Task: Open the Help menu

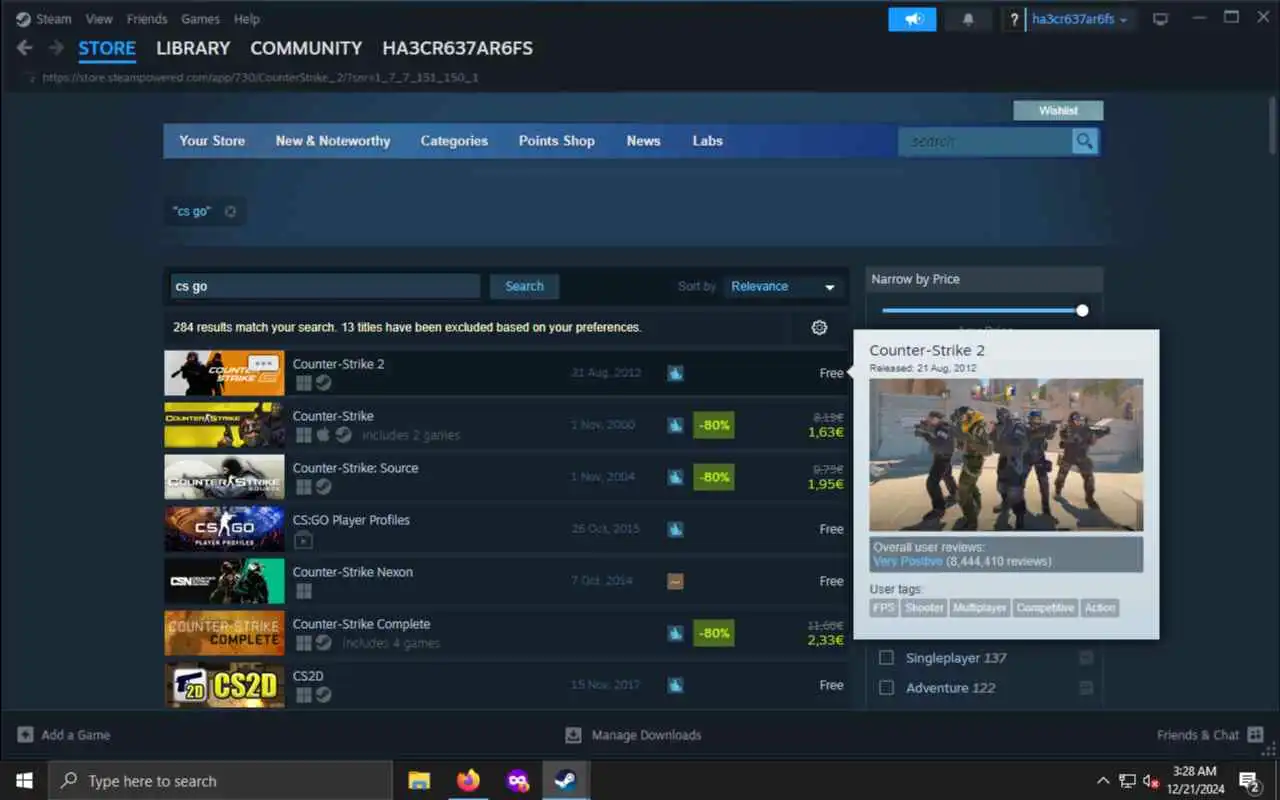Action: point(247,19)
